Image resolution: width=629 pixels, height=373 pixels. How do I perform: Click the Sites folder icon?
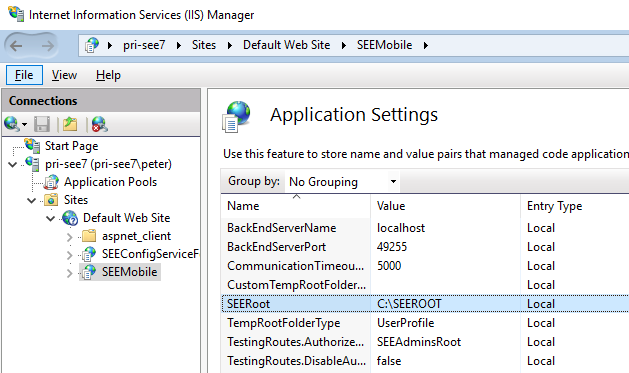pos(51,200)
